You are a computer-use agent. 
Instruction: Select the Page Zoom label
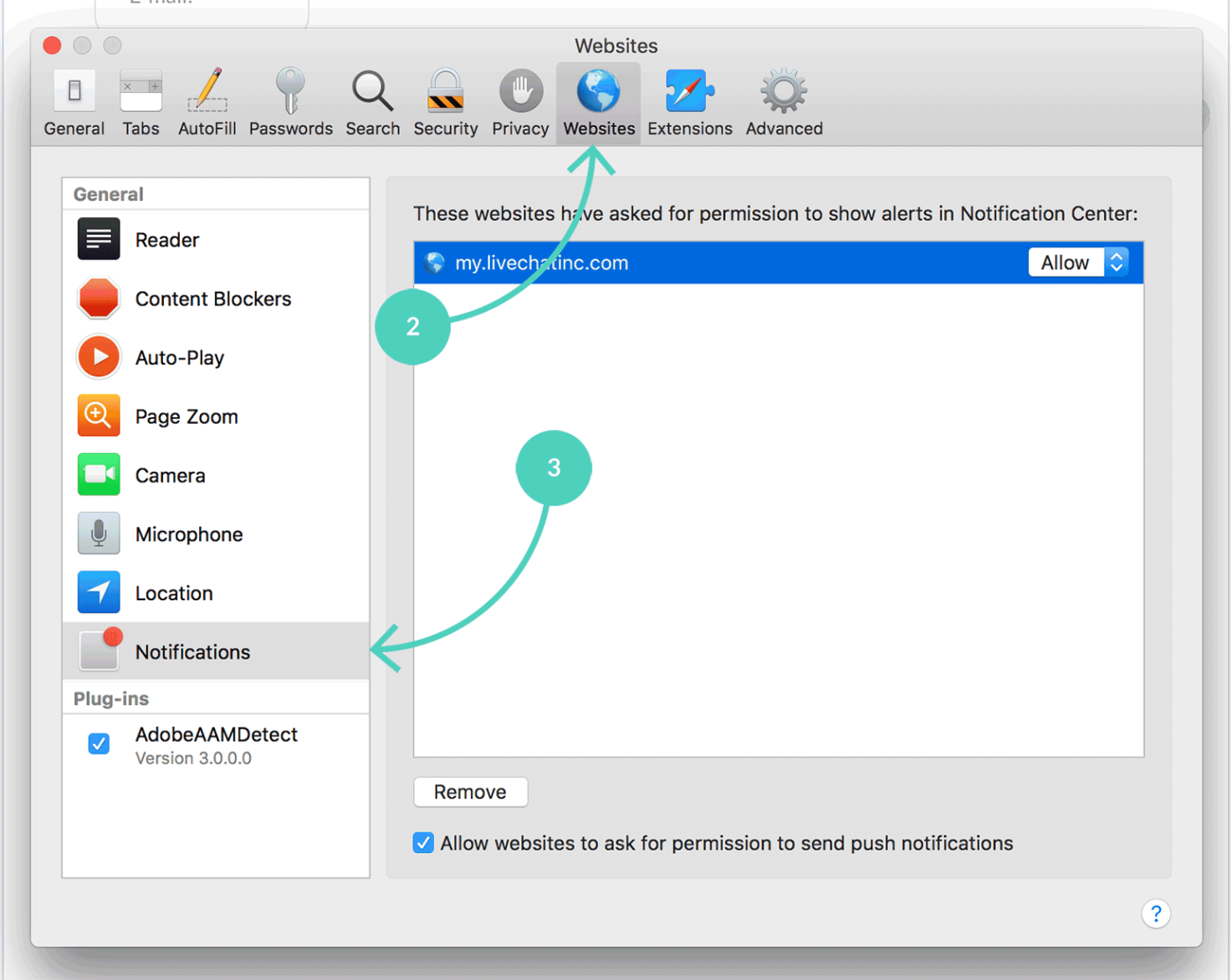pos(186,416)
